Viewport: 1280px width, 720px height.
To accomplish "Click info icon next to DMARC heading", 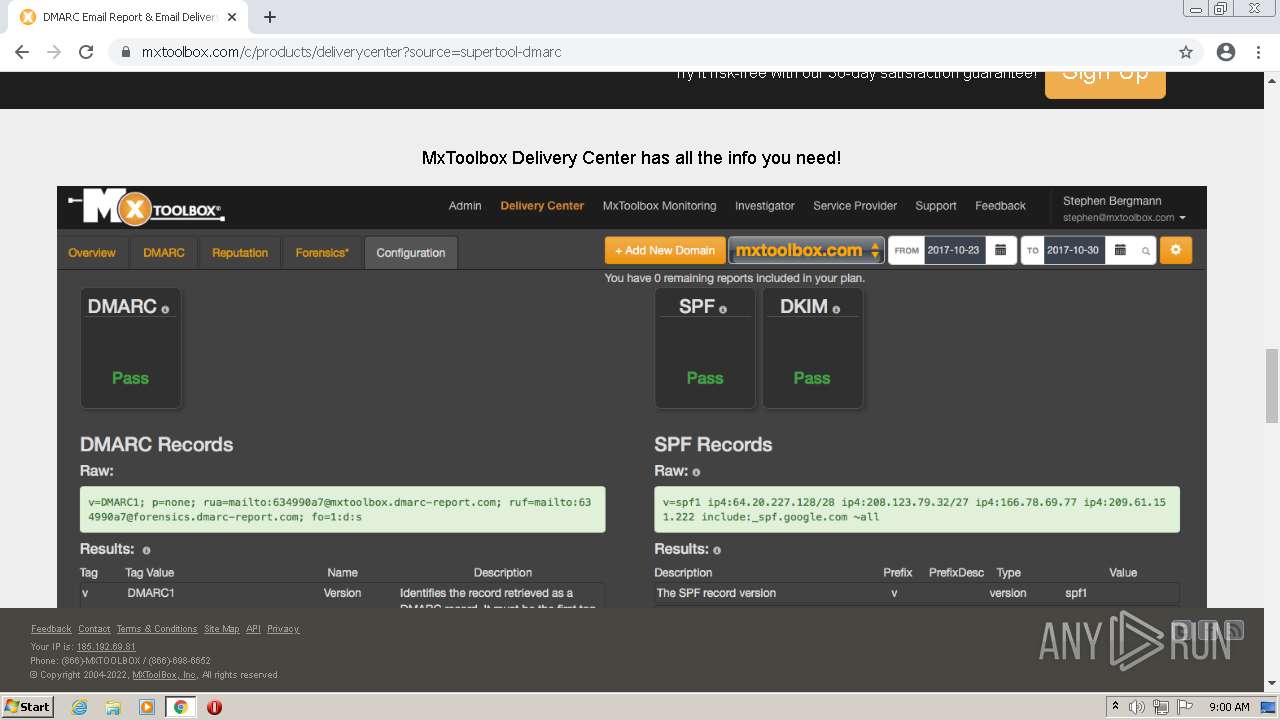I will (165, 310).
